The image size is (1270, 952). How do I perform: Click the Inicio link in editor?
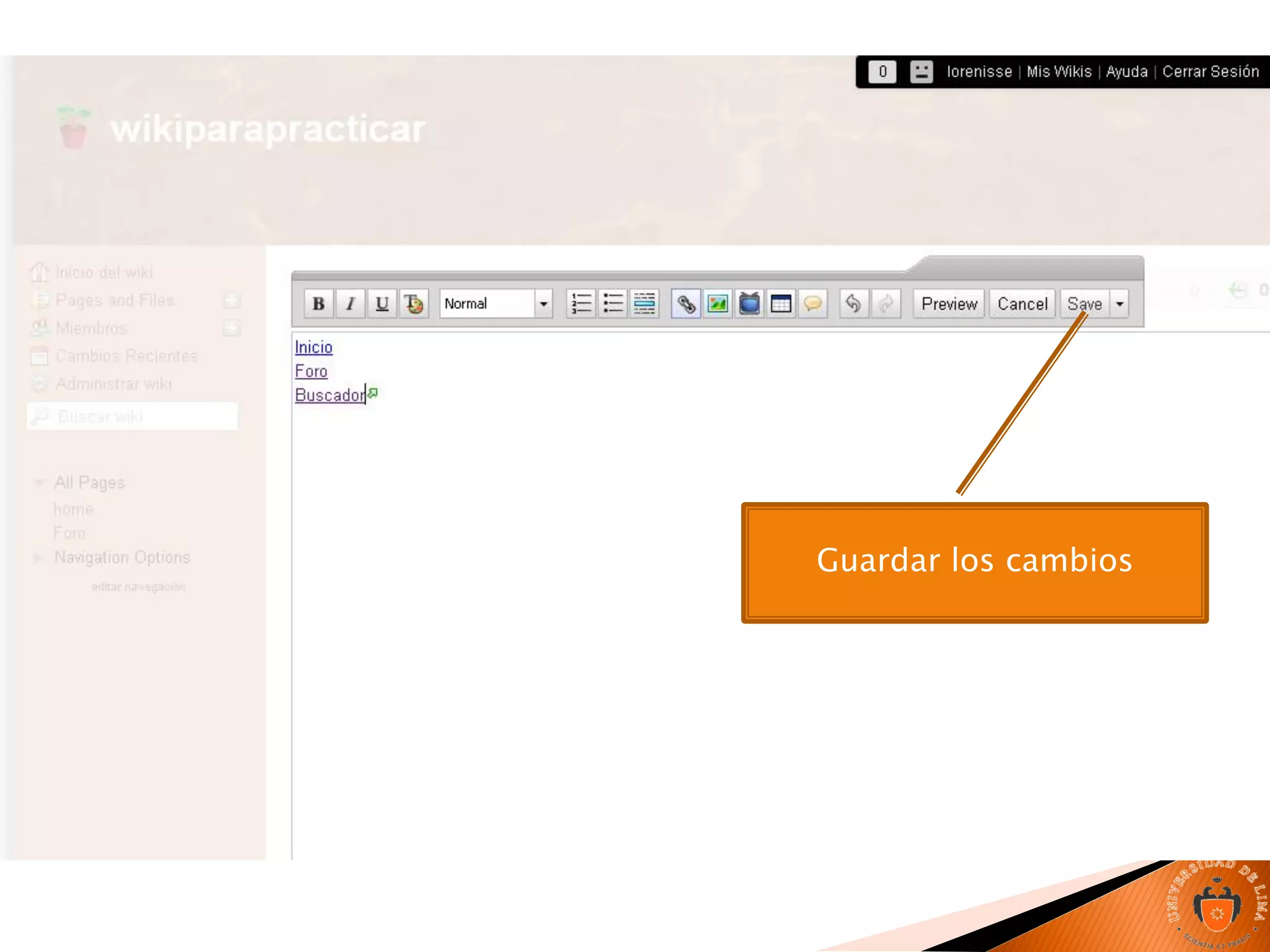click(x=314, y=347)
